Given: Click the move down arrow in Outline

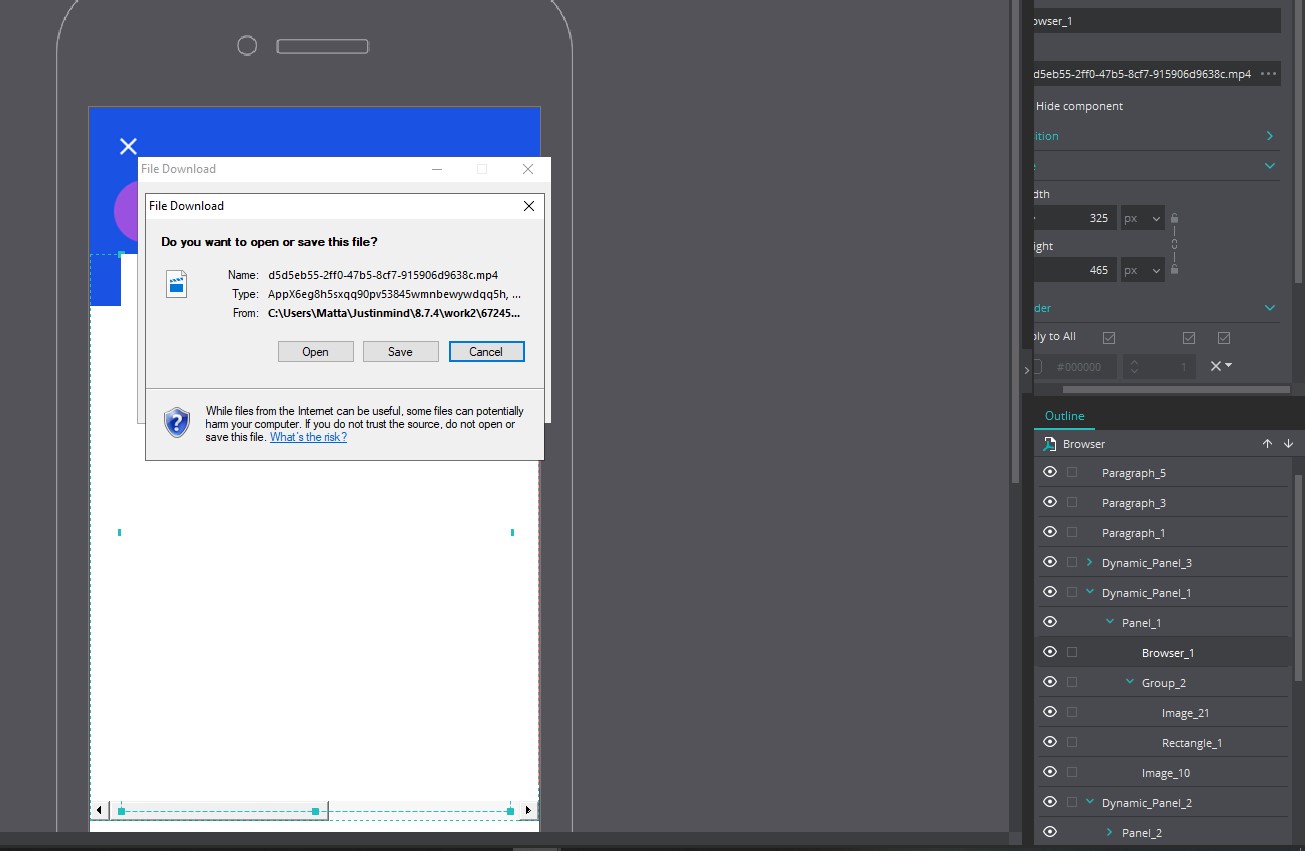Looking at the screenshot, I should [1288, 444].
